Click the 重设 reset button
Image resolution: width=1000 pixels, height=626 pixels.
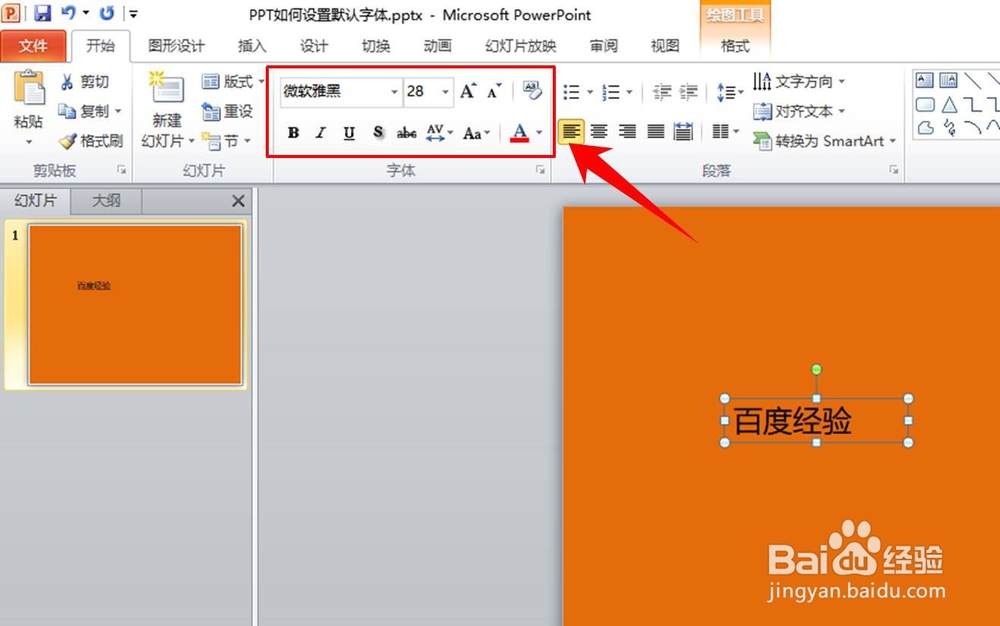(x=228, y=111)
